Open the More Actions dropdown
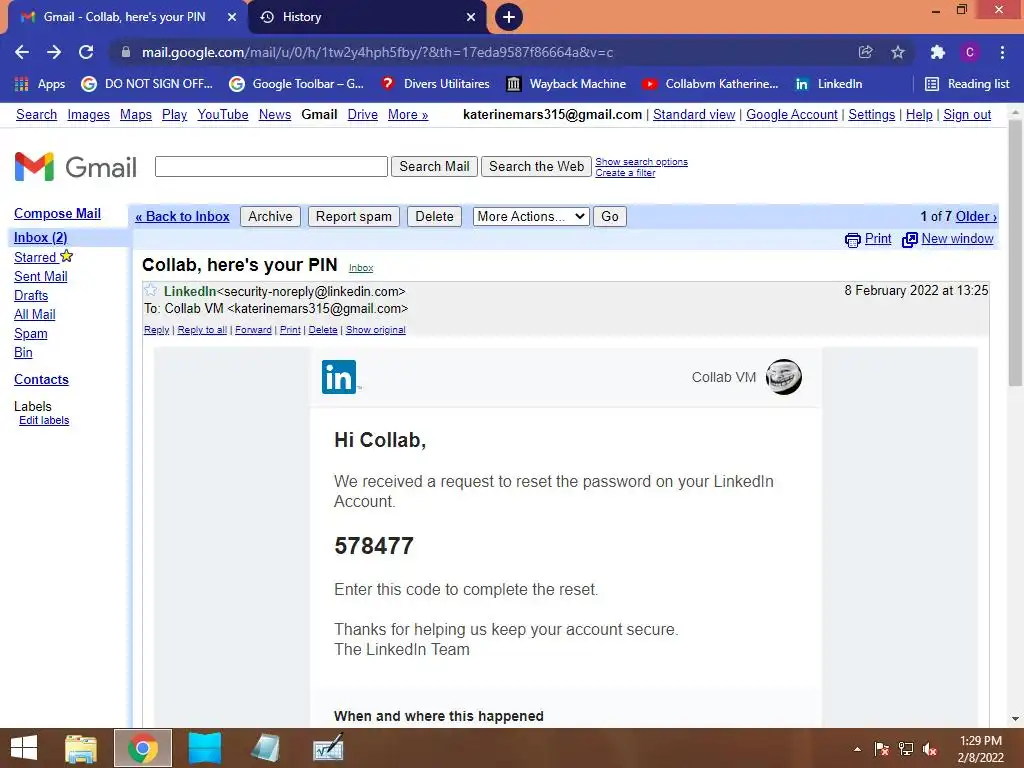The width and height of the screenshot is (1024, 768). pyautogui.click(x=531, y=217)
